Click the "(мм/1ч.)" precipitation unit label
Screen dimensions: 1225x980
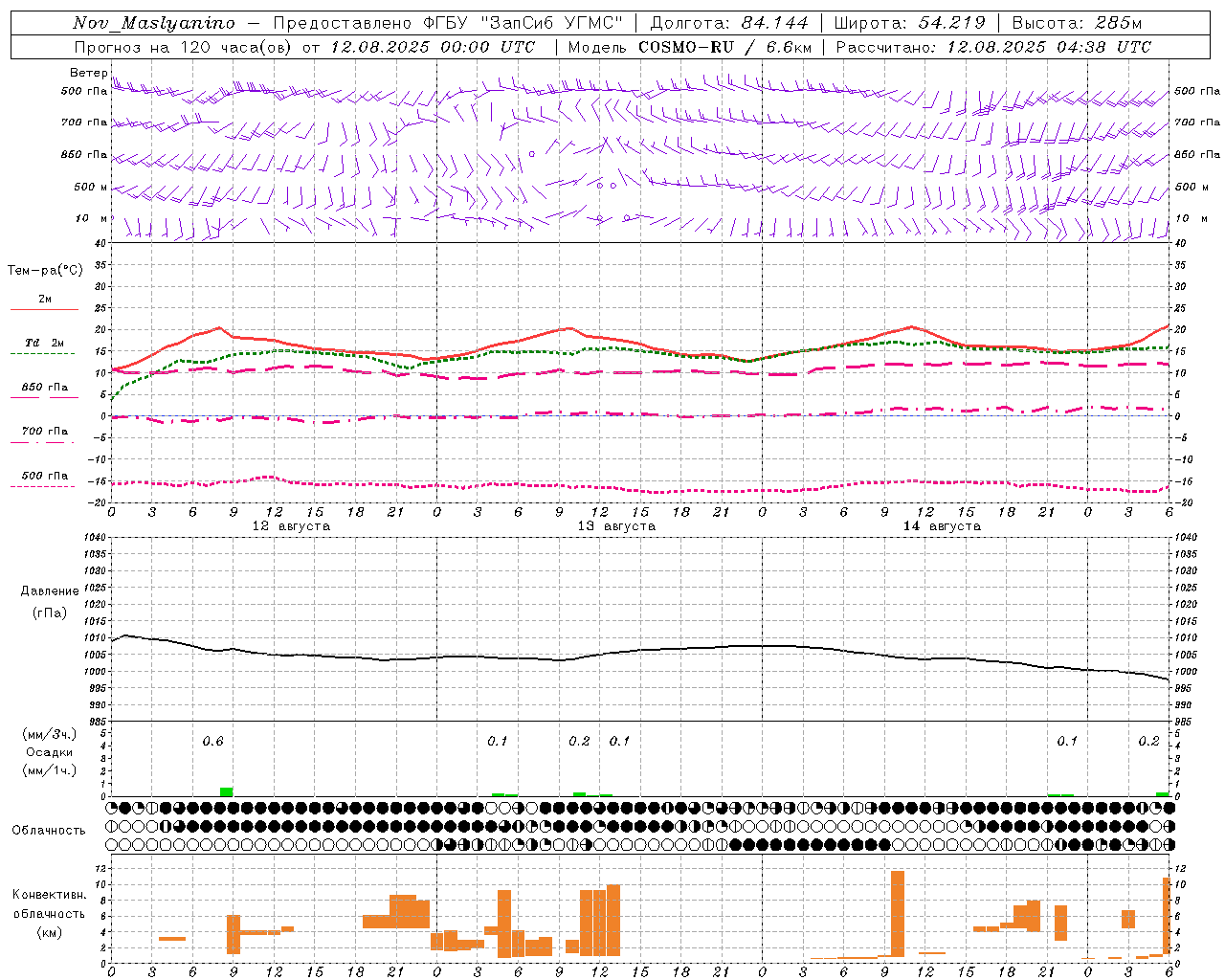(50, 770)
